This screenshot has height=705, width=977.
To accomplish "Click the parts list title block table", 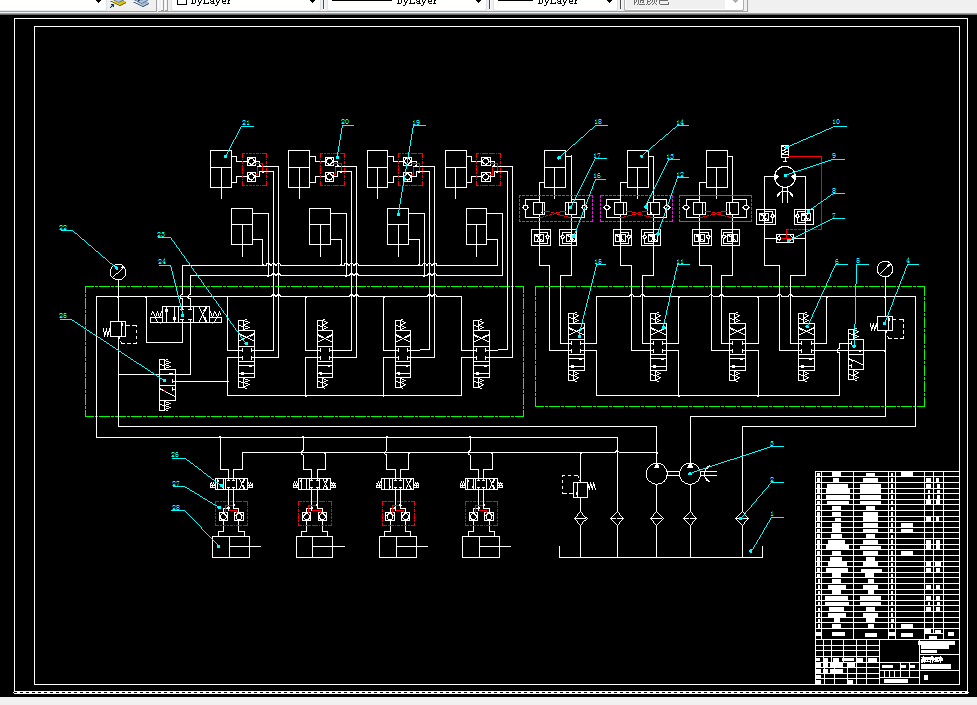I will coord(887,578).
